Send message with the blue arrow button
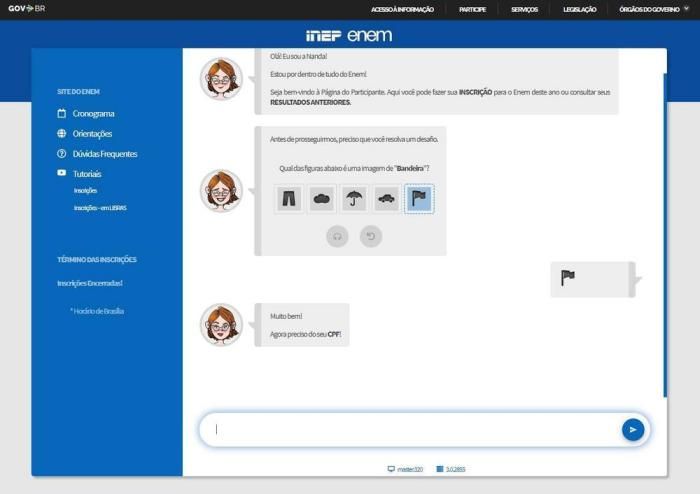This screenshot has width=700, height=494. (633, 430)
